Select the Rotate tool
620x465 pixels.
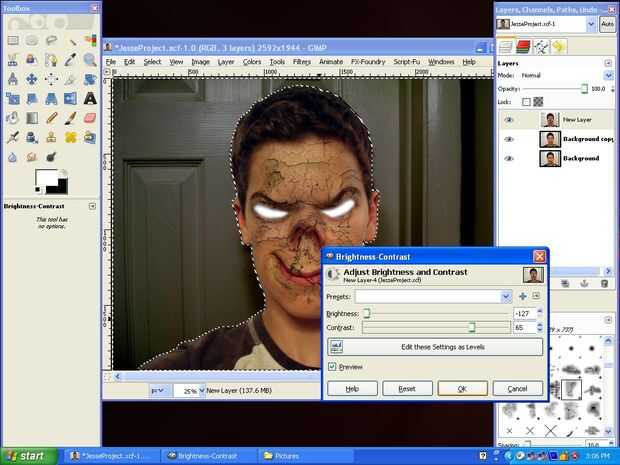(90, 79)
